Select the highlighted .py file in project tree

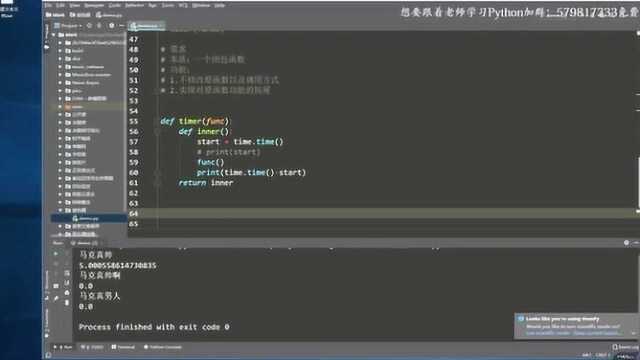(89, 218)
